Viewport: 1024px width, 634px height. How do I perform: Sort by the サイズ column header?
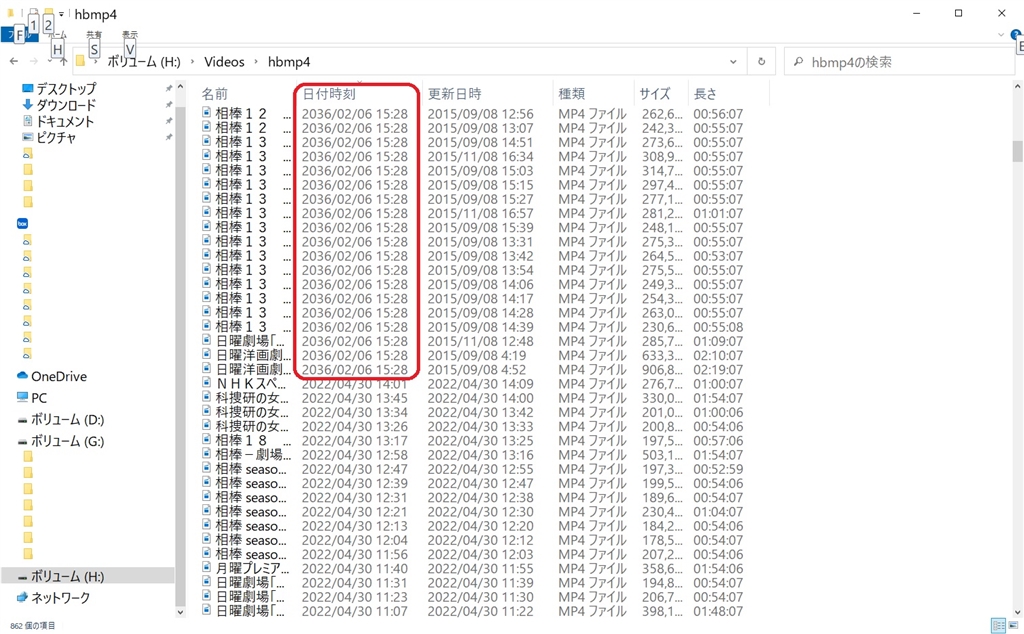[654, 93]
